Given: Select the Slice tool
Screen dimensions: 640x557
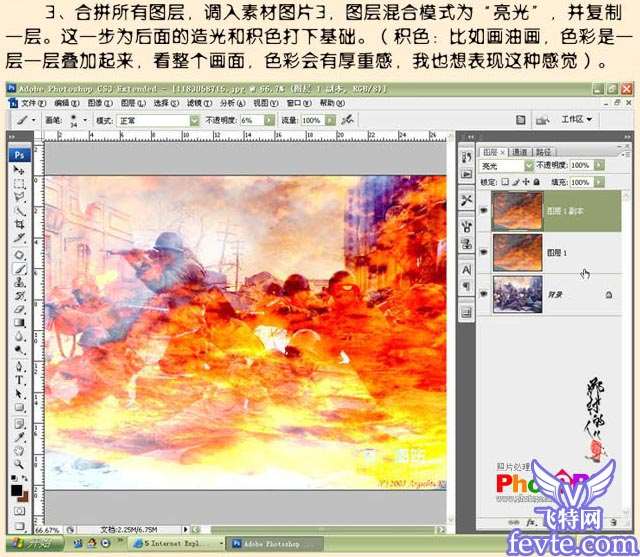Looking at the screenshot, I should [x=19, y=238].
